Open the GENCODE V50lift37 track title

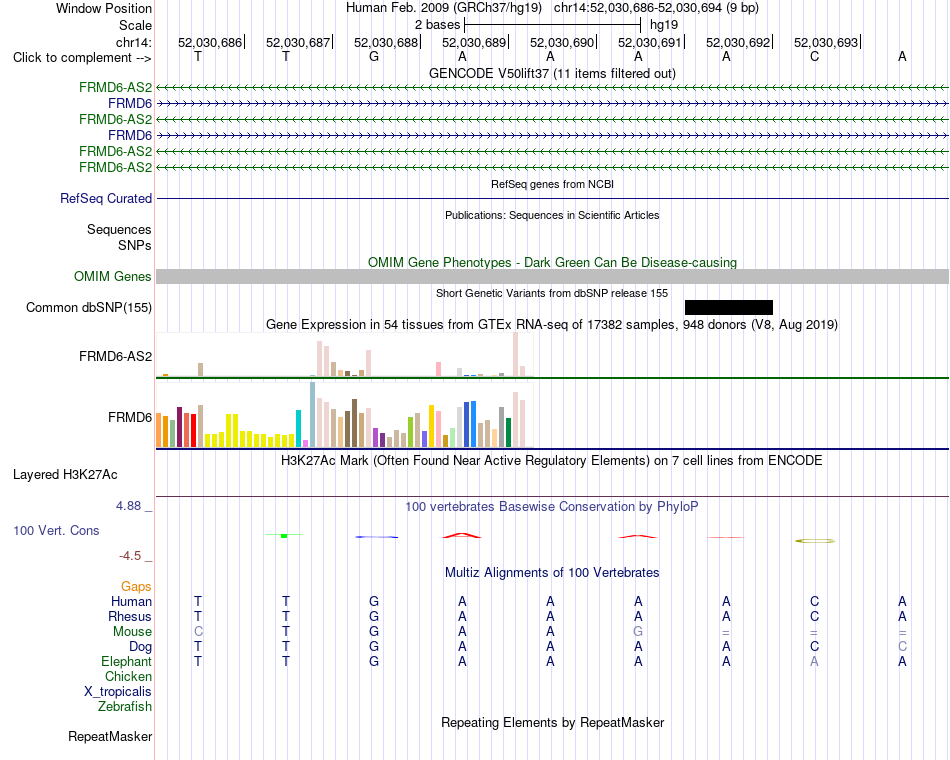[x=552, y=73]
